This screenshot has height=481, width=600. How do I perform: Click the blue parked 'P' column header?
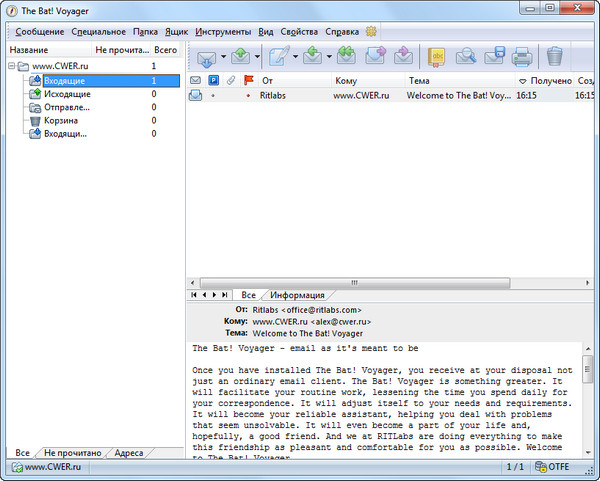(213, 80)
